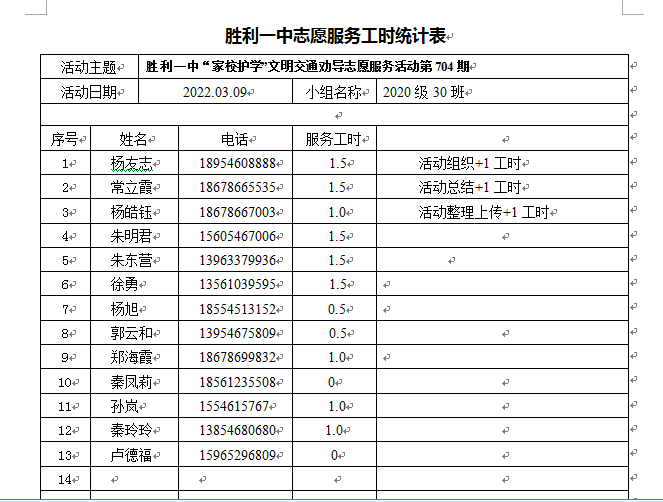
Task: Select the name 杨旭
Action: [x=124, y=309]
